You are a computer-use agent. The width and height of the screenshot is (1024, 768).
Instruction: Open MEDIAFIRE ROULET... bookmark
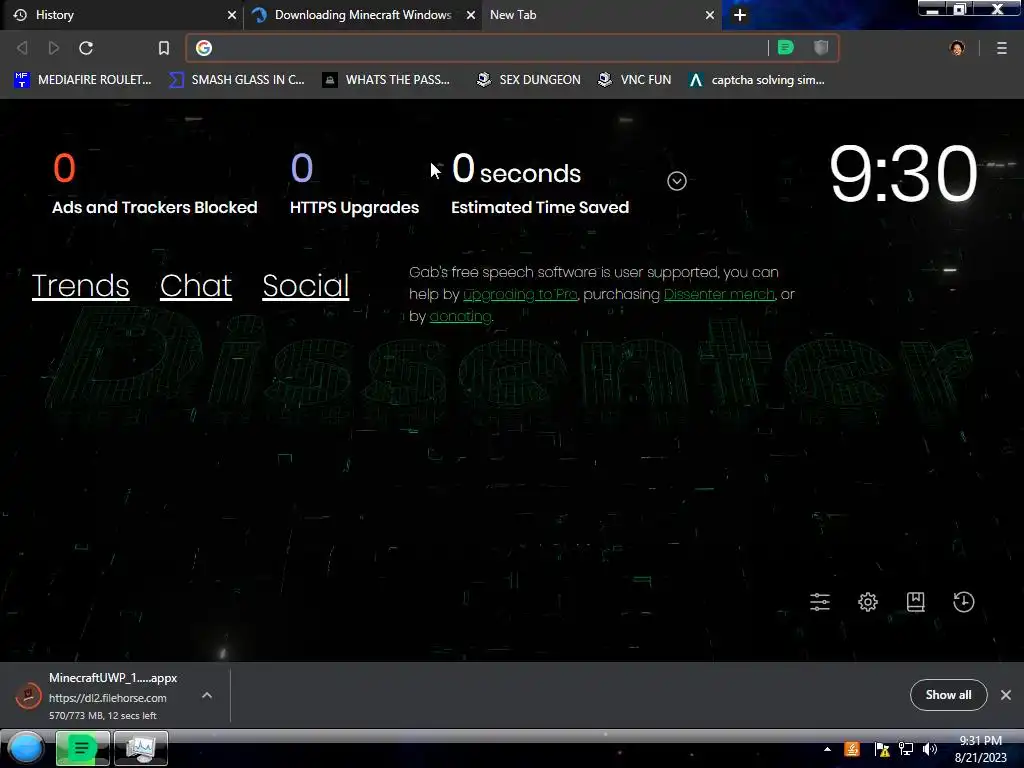pyautogui.click(x=83, y=80)
